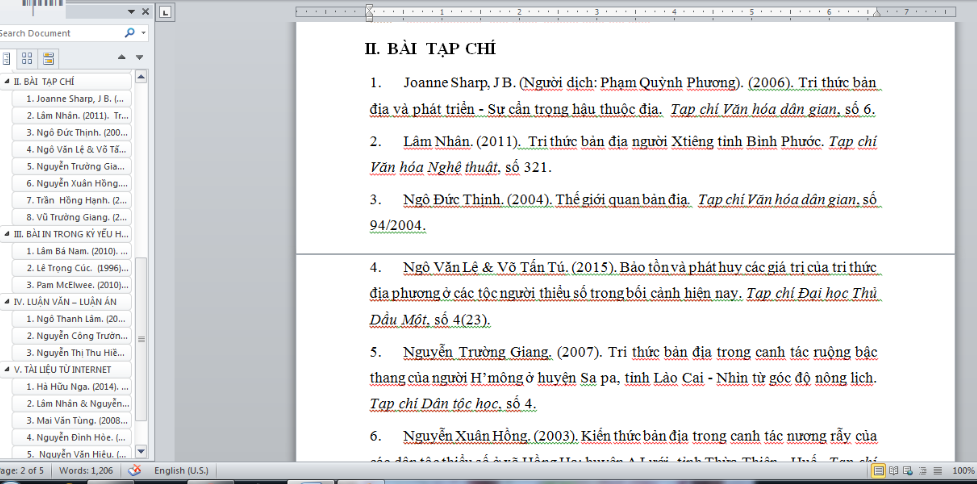977x484 pixels.
Task: Collapse the II. BÀI TẠP CHÍ heading
Action: pos(6,82)
